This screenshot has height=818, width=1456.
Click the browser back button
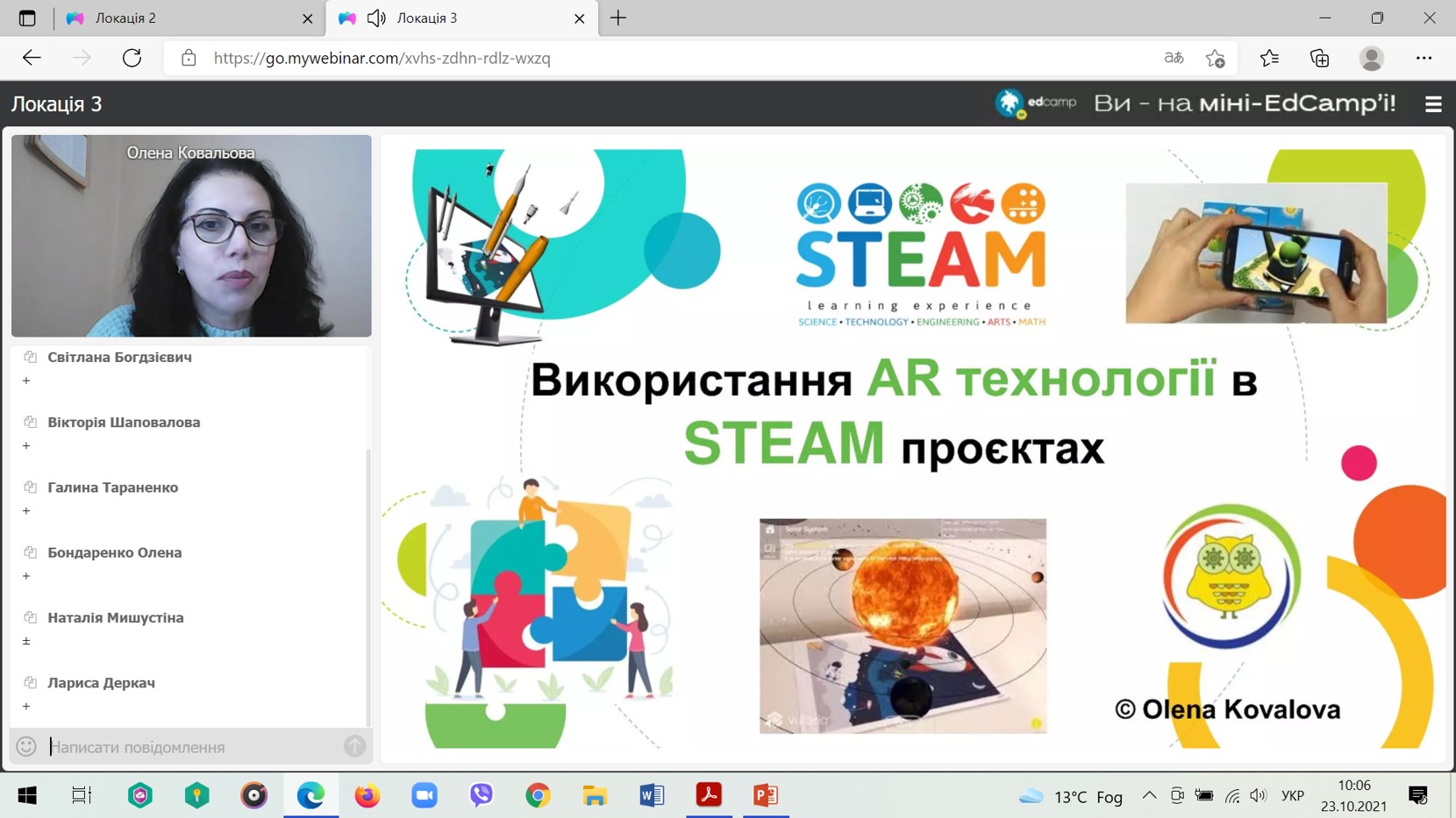pyautogui.click(x=32, y=58)
